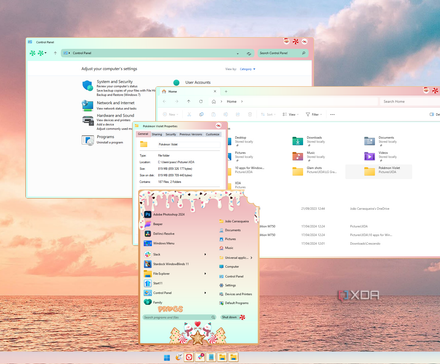Image resolution: width=440 pixels, height=364 pixels.
Task: Click Uninstall a program link
Action: [x=110, y=142]
